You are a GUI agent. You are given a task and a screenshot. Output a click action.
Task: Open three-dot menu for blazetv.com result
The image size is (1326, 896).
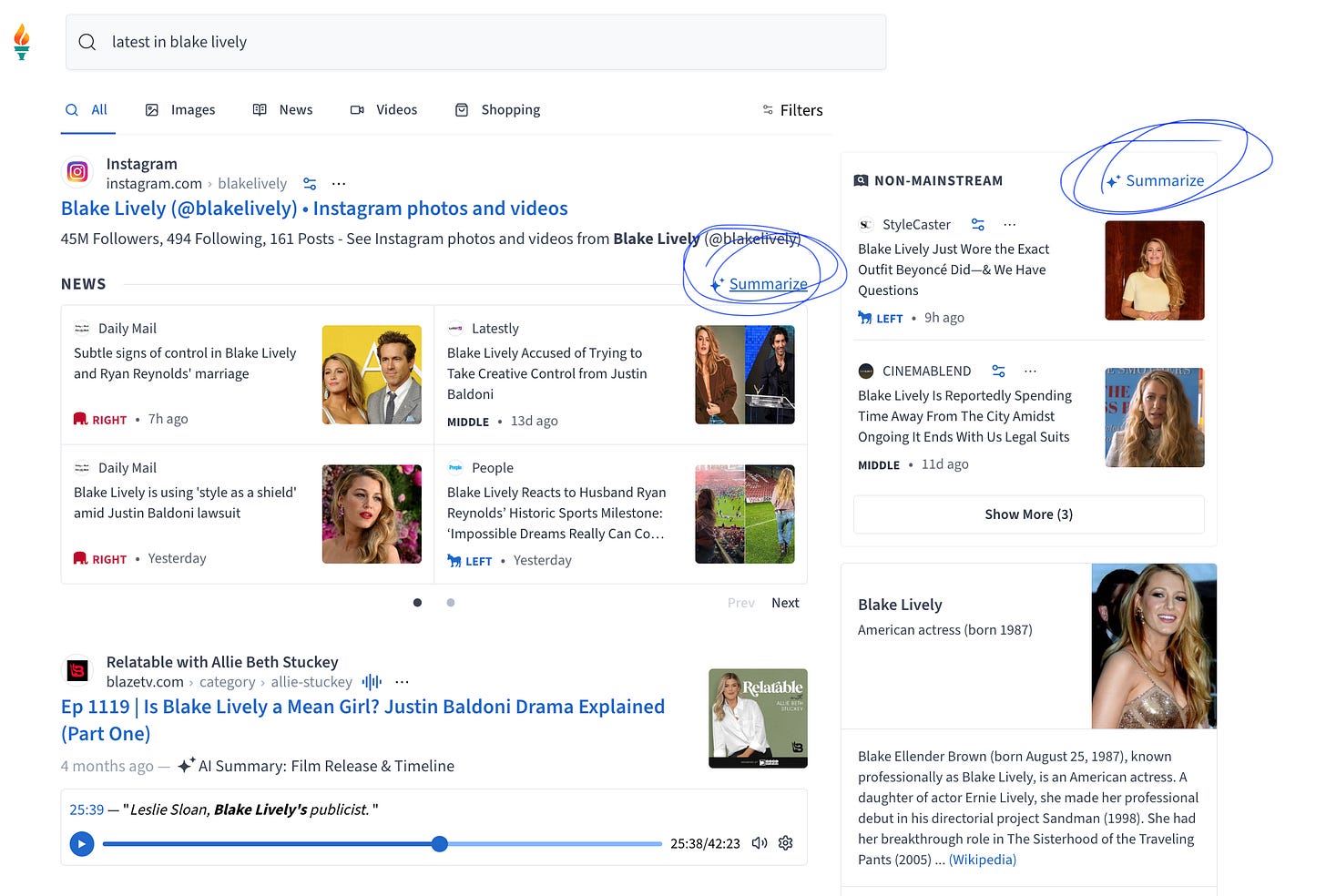click(x=403, y=682)
